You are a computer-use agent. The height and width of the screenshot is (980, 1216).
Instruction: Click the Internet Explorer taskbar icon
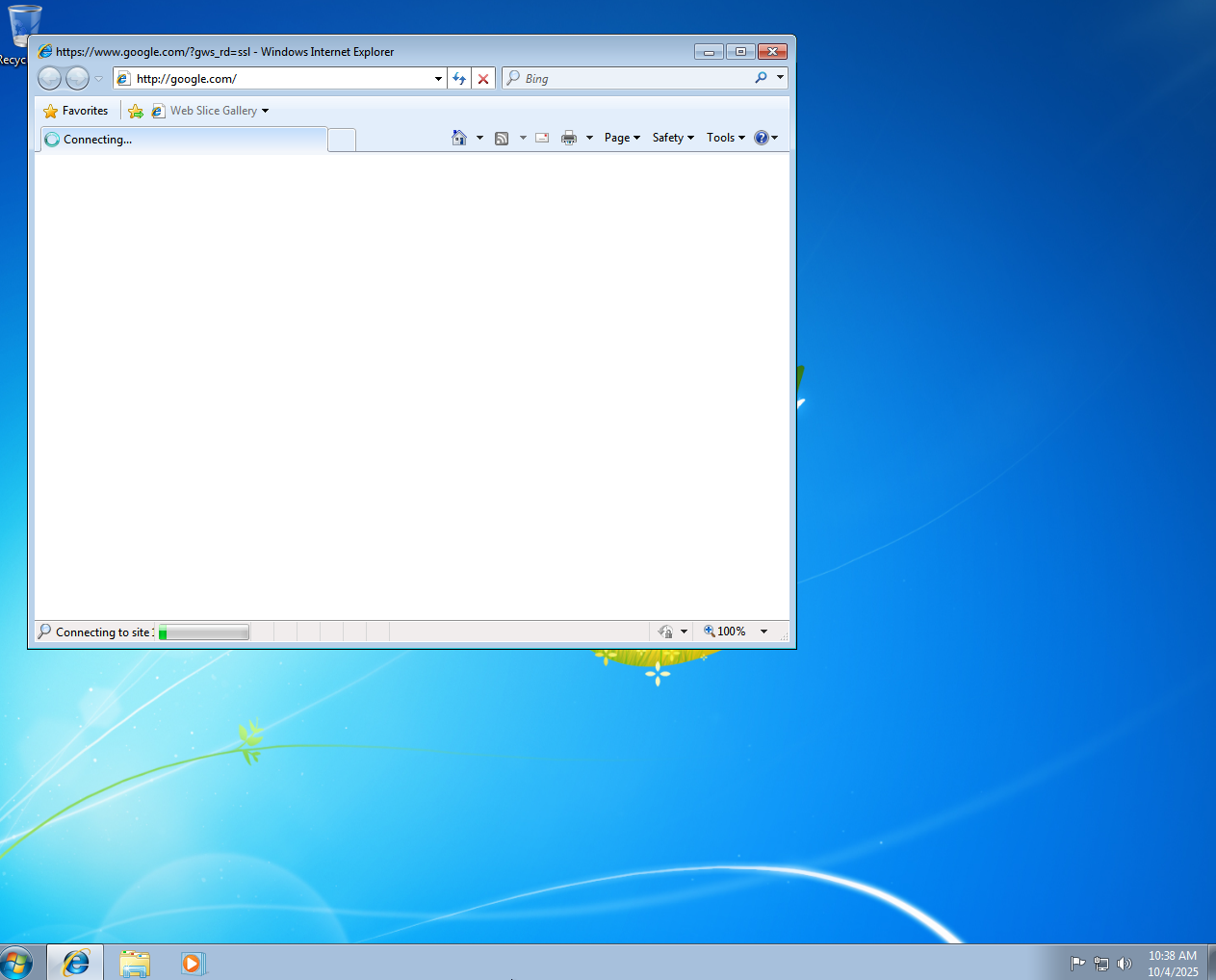pos(75,963)
